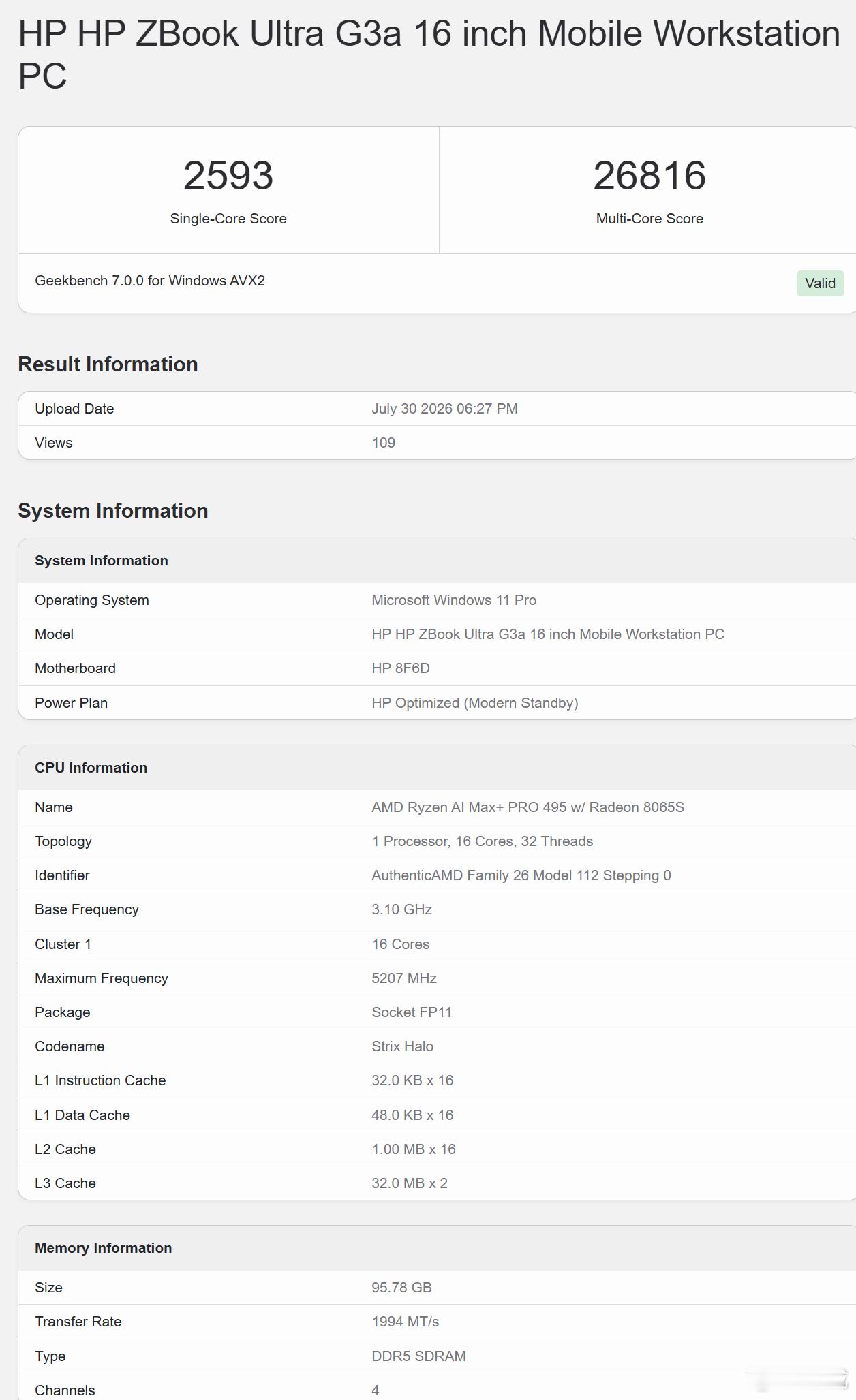Click the Maximum Frequency label

(x=102, y=978)
